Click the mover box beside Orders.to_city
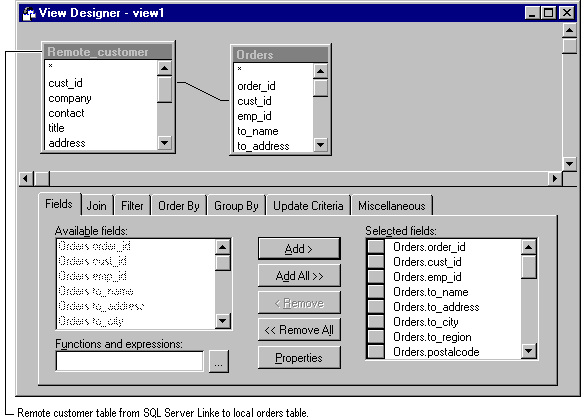This screenshot has height=420, width=581. (x=376, y=322)
